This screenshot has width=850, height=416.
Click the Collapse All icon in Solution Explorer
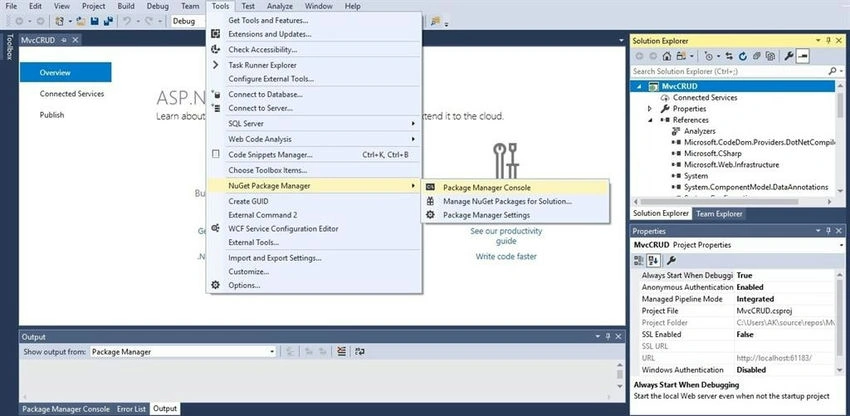pos(756,56)
